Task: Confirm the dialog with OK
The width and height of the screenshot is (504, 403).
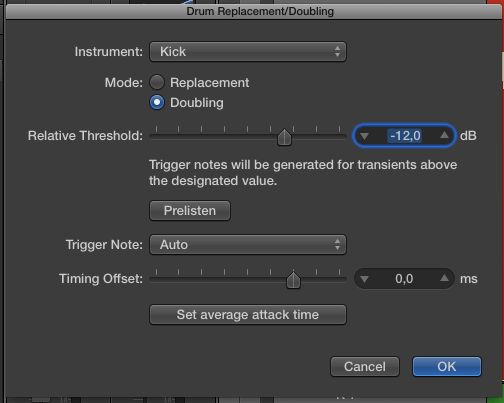Action: tap(447, 367)
